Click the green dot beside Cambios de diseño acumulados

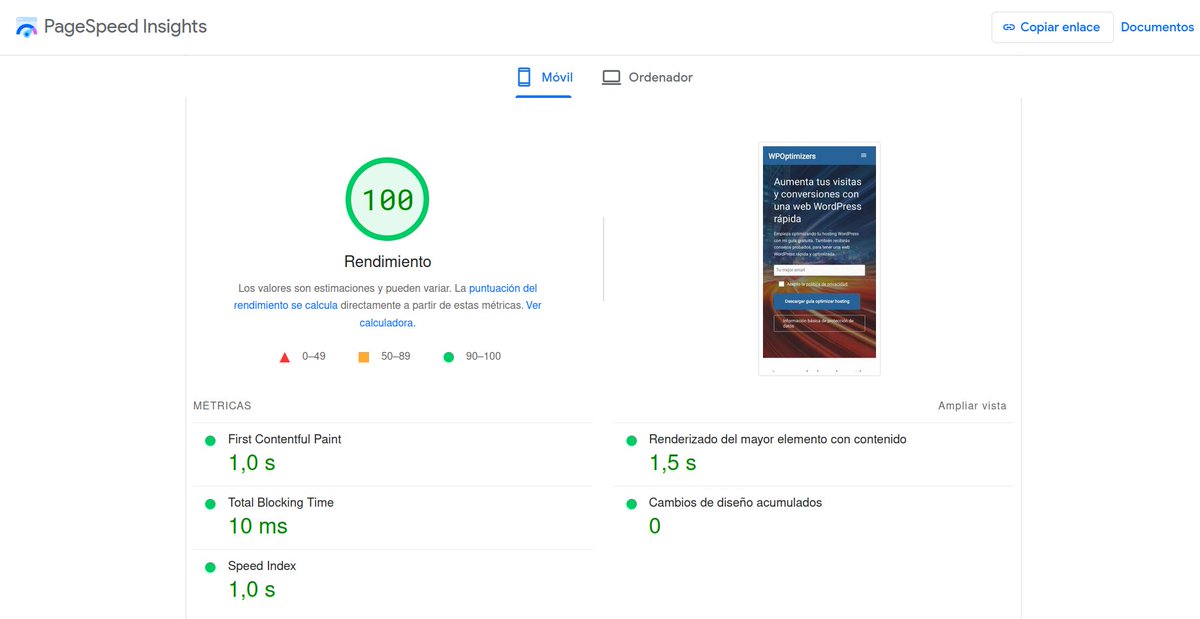[x=630, y=503]
